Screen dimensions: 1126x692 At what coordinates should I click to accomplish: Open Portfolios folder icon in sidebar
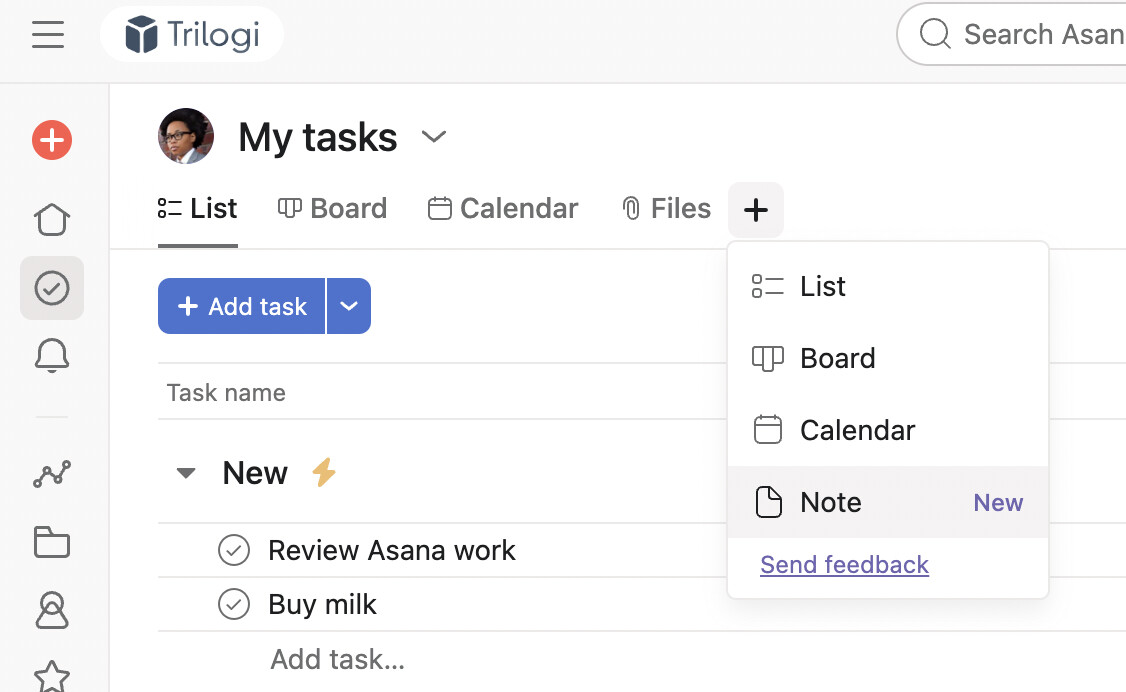coord(52,542)
